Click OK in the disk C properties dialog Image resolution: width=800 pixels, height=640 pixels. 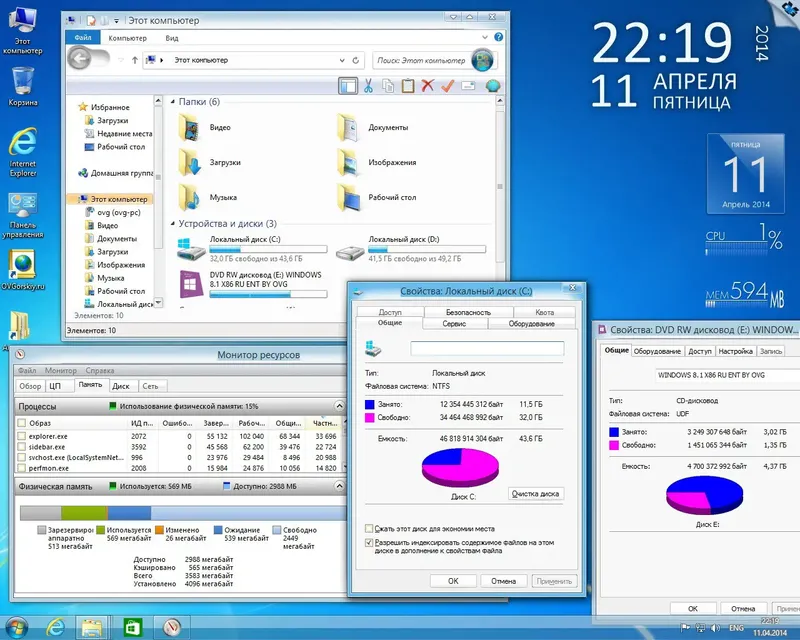(452, 581)
